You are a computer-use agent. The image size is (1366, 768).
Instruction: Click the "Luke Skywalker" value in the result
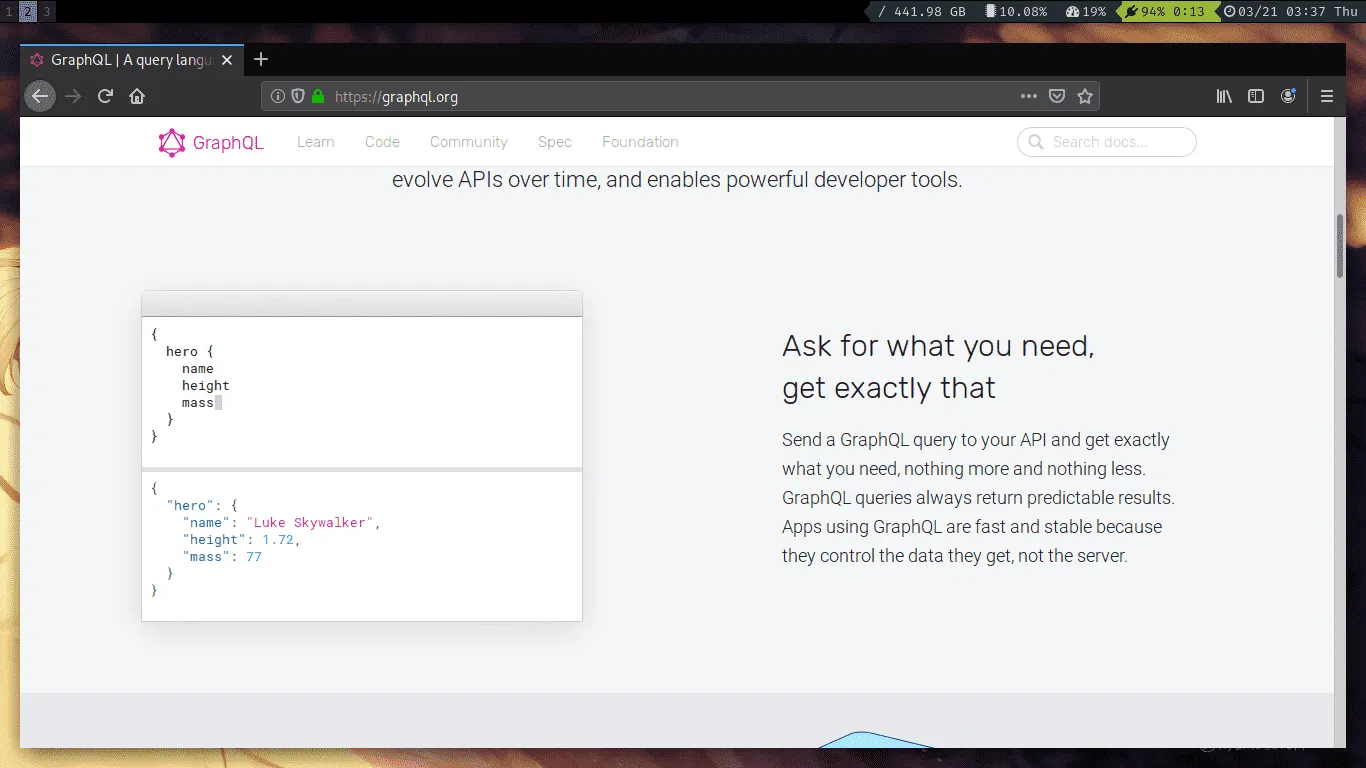310,522
